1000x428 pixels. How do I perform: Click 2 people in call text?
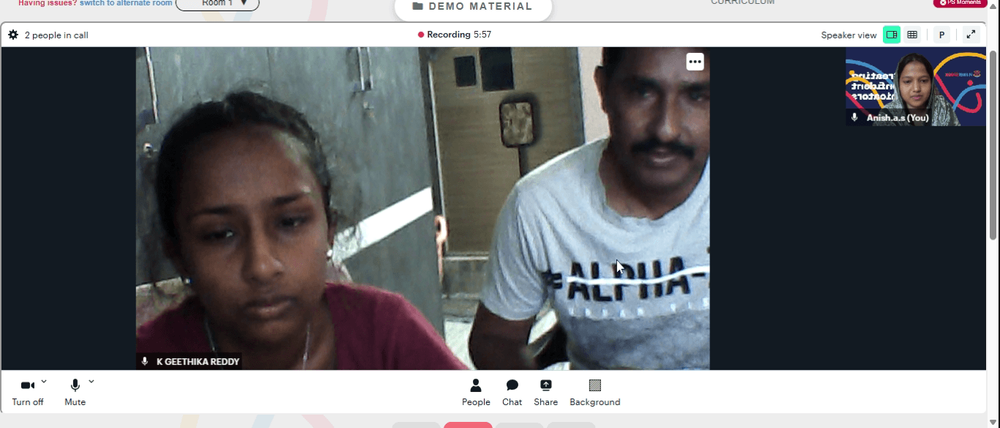pyautogui.click(x=56, y=36)
